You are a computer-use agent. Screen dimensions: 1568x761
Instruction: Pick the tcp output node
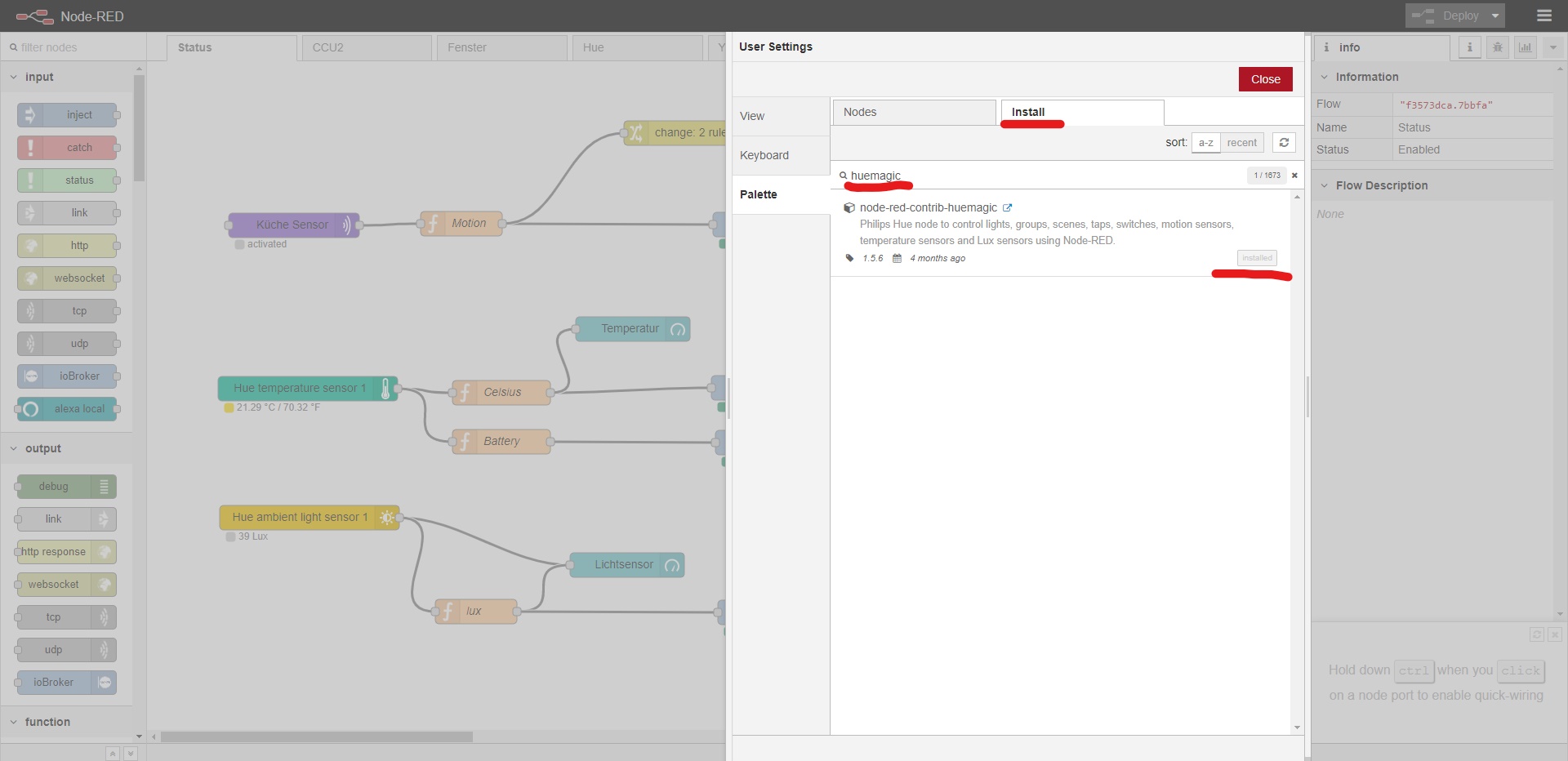click(x=67, y=617)
